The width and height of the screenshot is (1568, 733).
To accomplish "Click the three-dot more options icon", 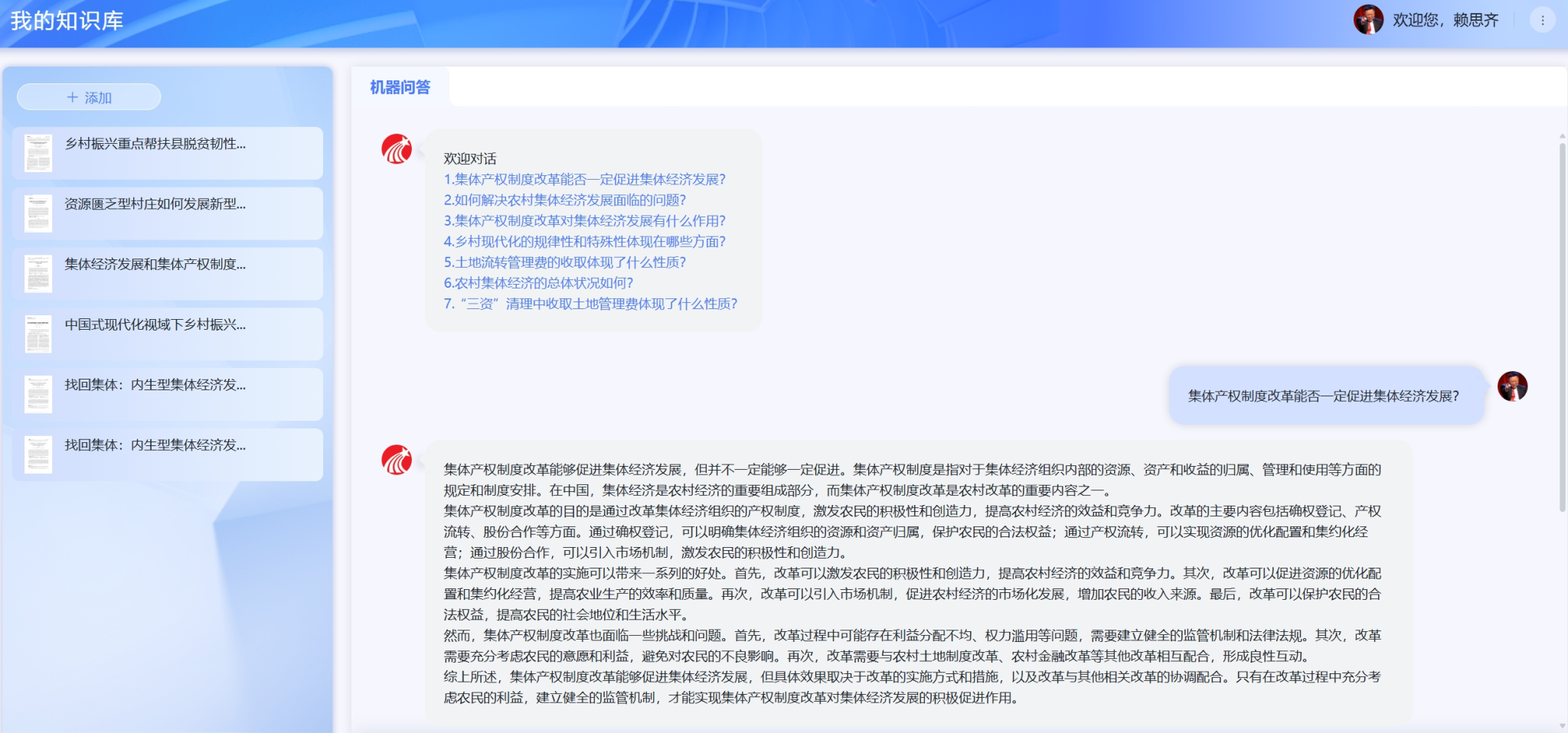I will tap(1542, 21).
